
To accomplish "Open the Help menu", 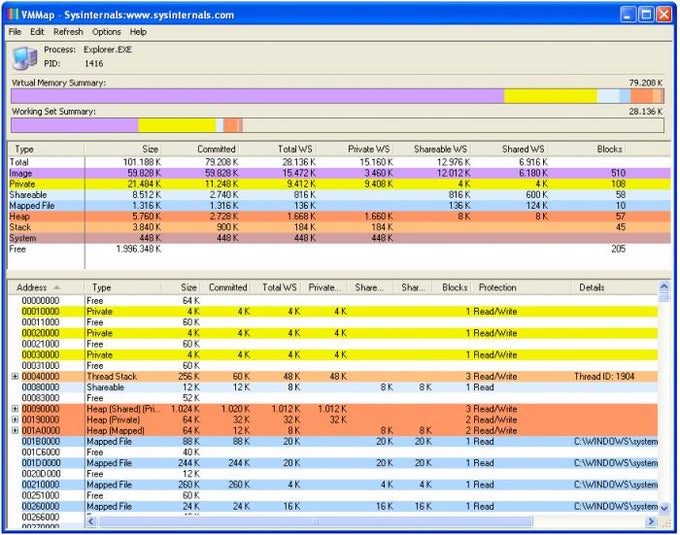I will pos(138,32).
